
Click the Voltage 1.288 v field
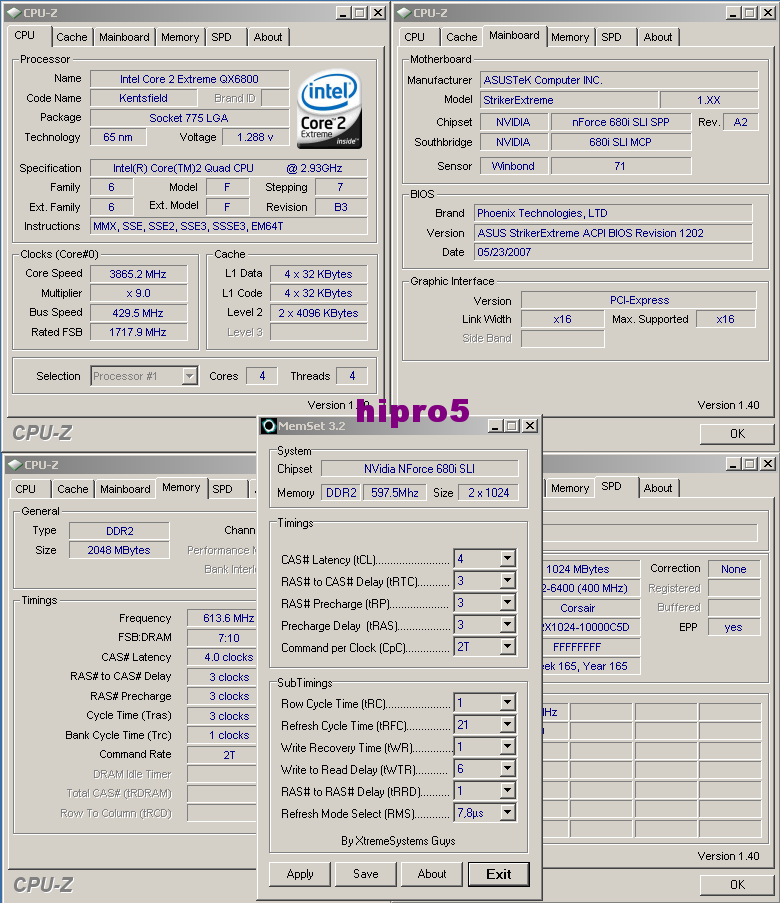[x=255, y=137]
